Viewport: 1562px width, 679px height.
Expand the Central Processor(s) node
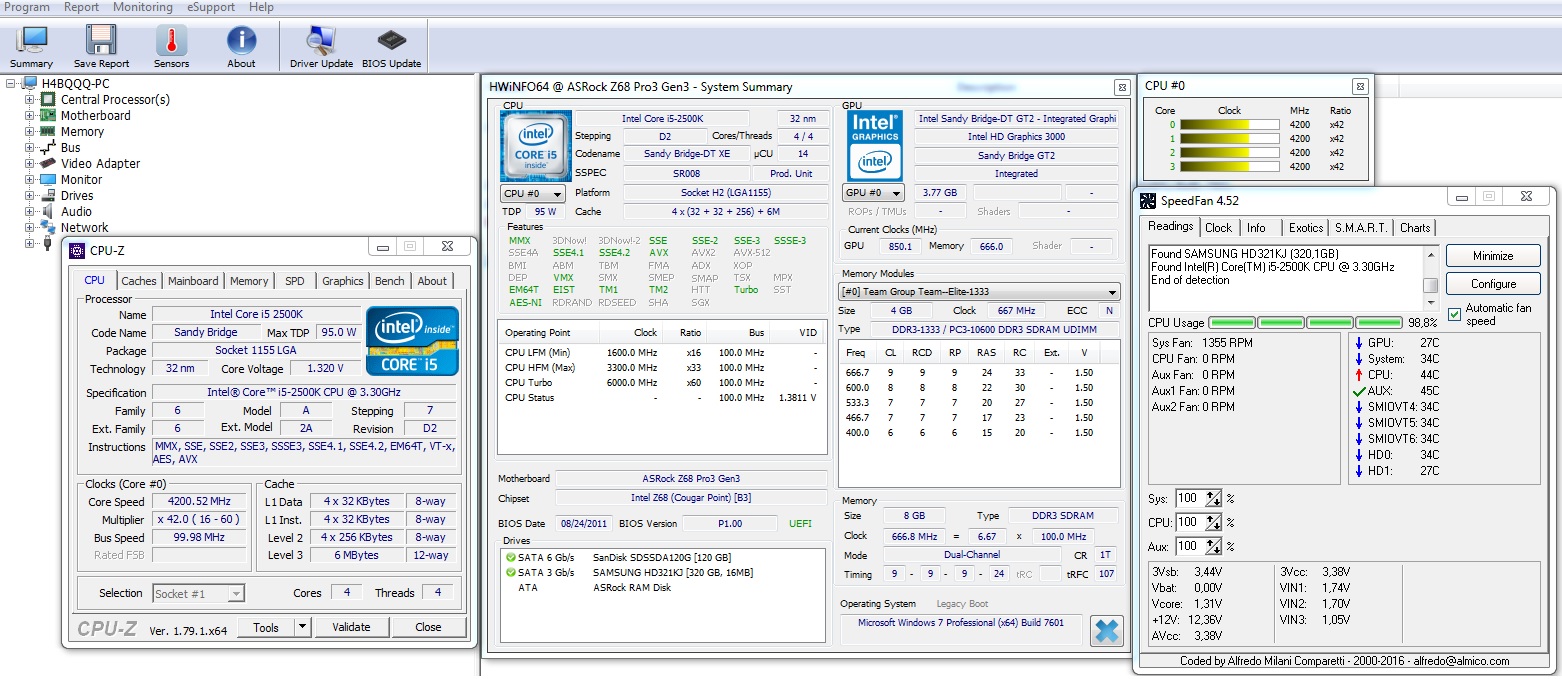[x=29, y=99]
